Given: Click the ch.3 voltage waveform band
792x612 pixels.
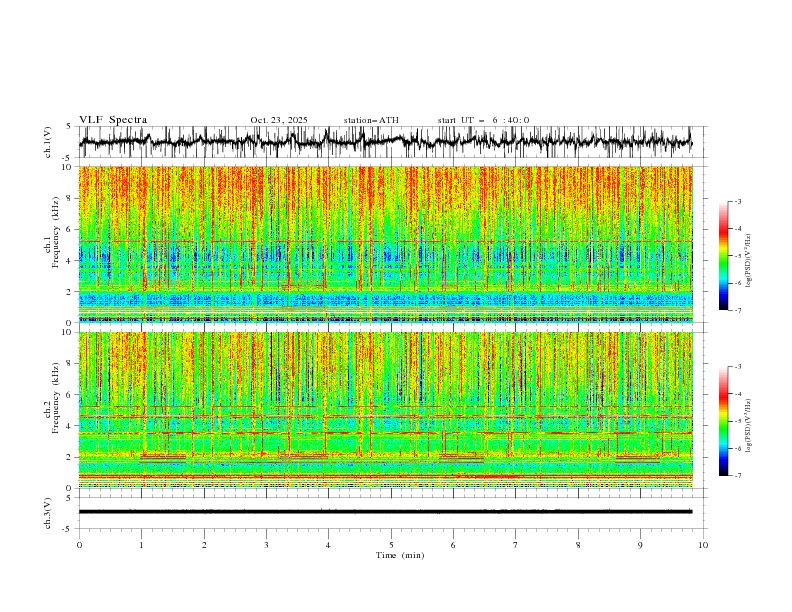Looking at the screenshot, I should [x=385, y=512].
